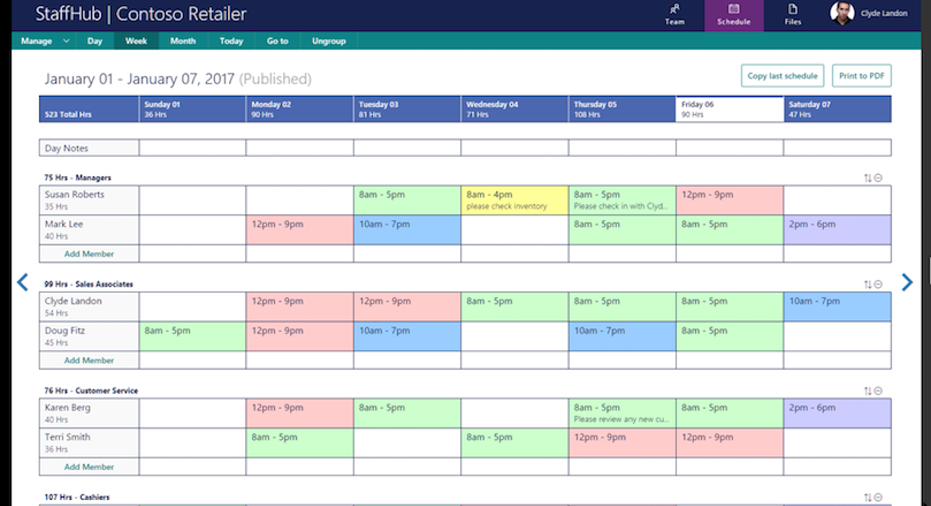Jump to Today

point(231,41)
